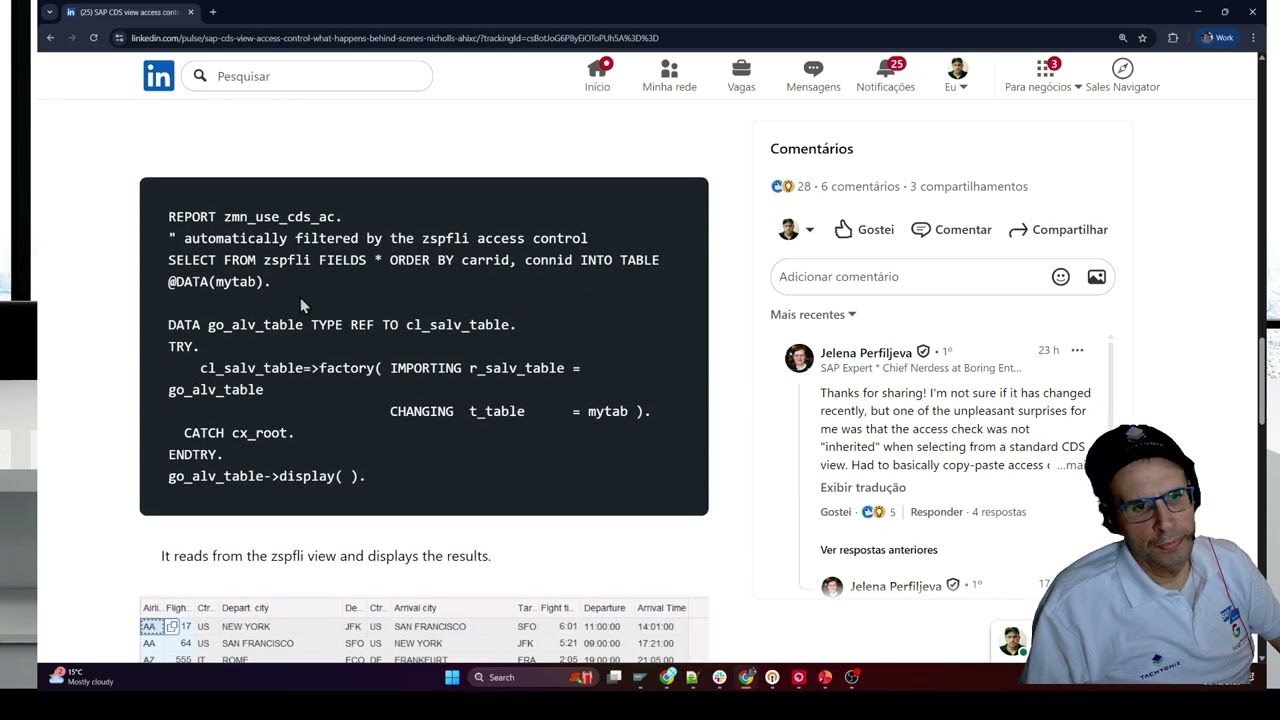Click browser forward arrow
The height and width of the screenshot is (720, 1280).
pos(72,38)
